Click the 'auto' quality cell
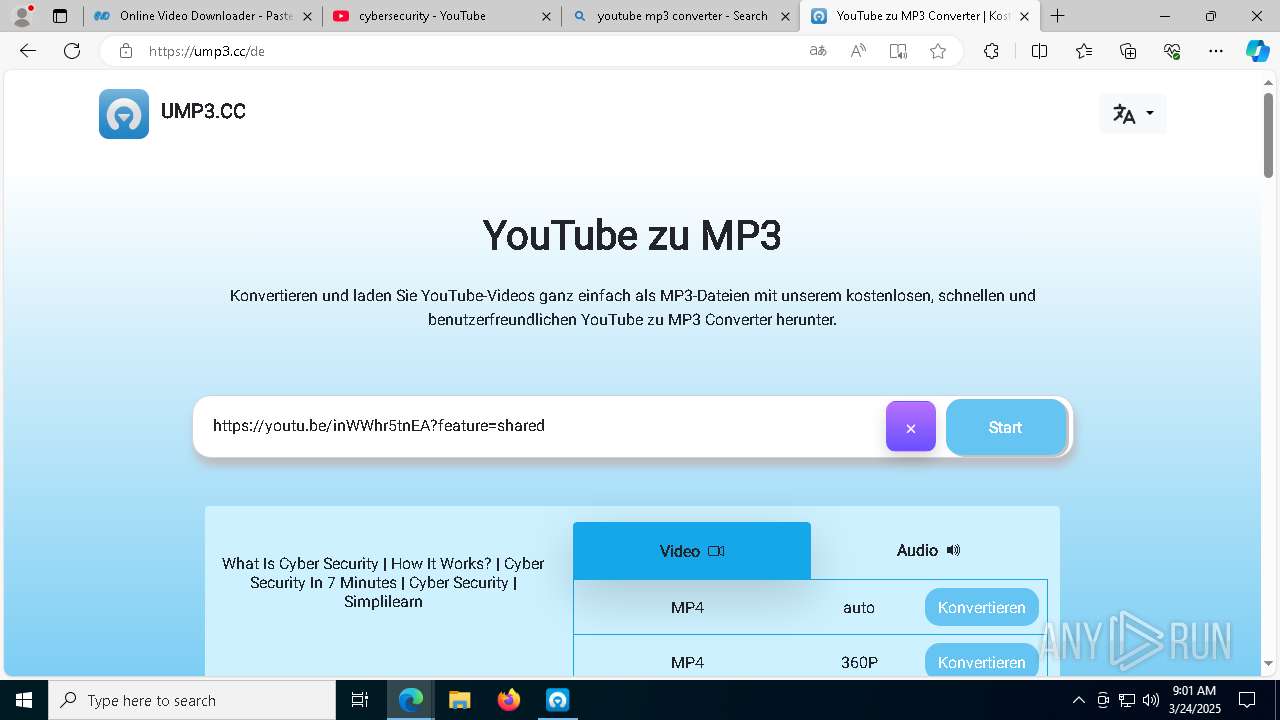The height and width of the screenshot is (720, 1280). tap(859, 607)
